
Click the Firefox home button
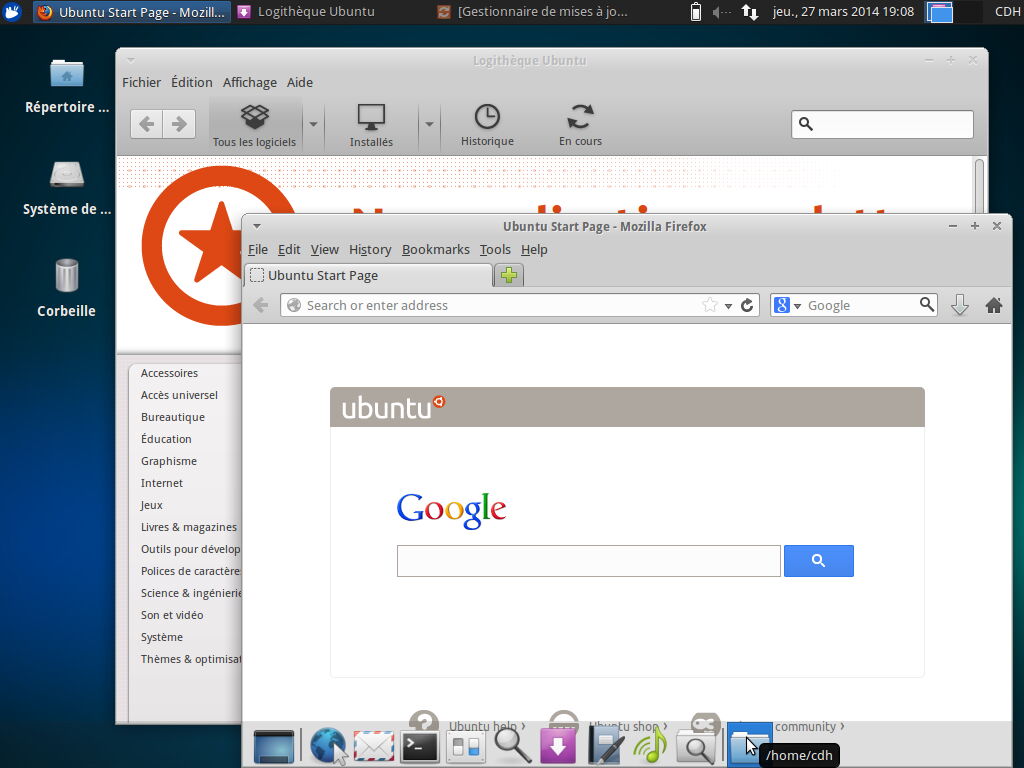(x=994, y=305)
